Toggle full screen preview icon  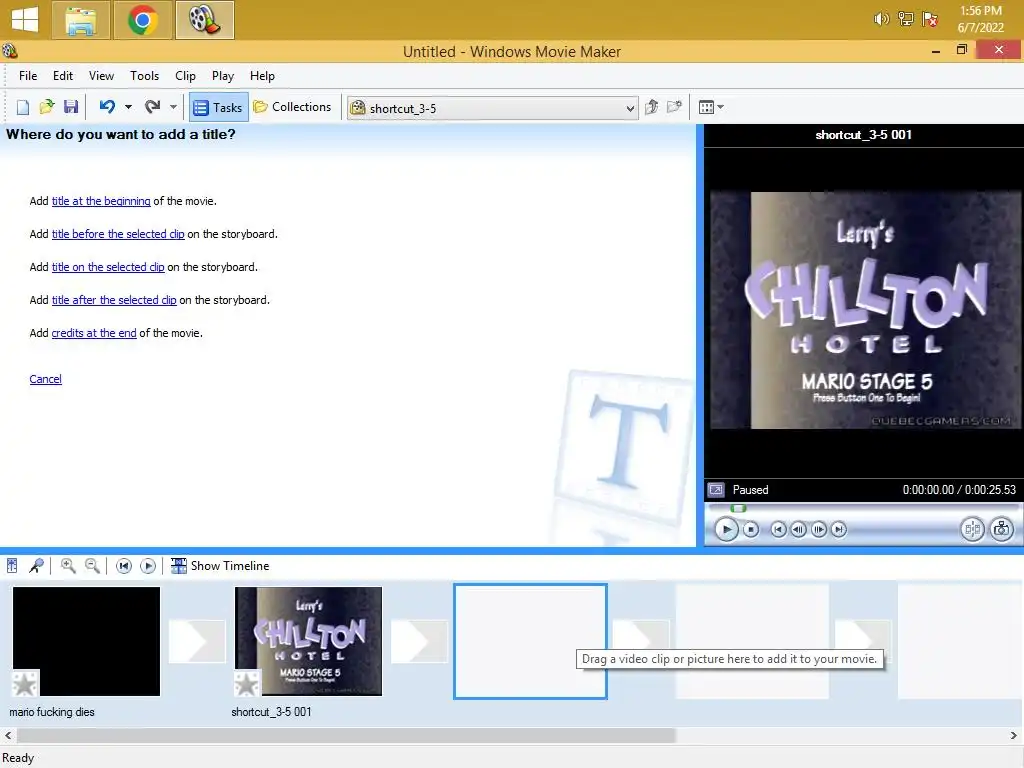[716, 490]
